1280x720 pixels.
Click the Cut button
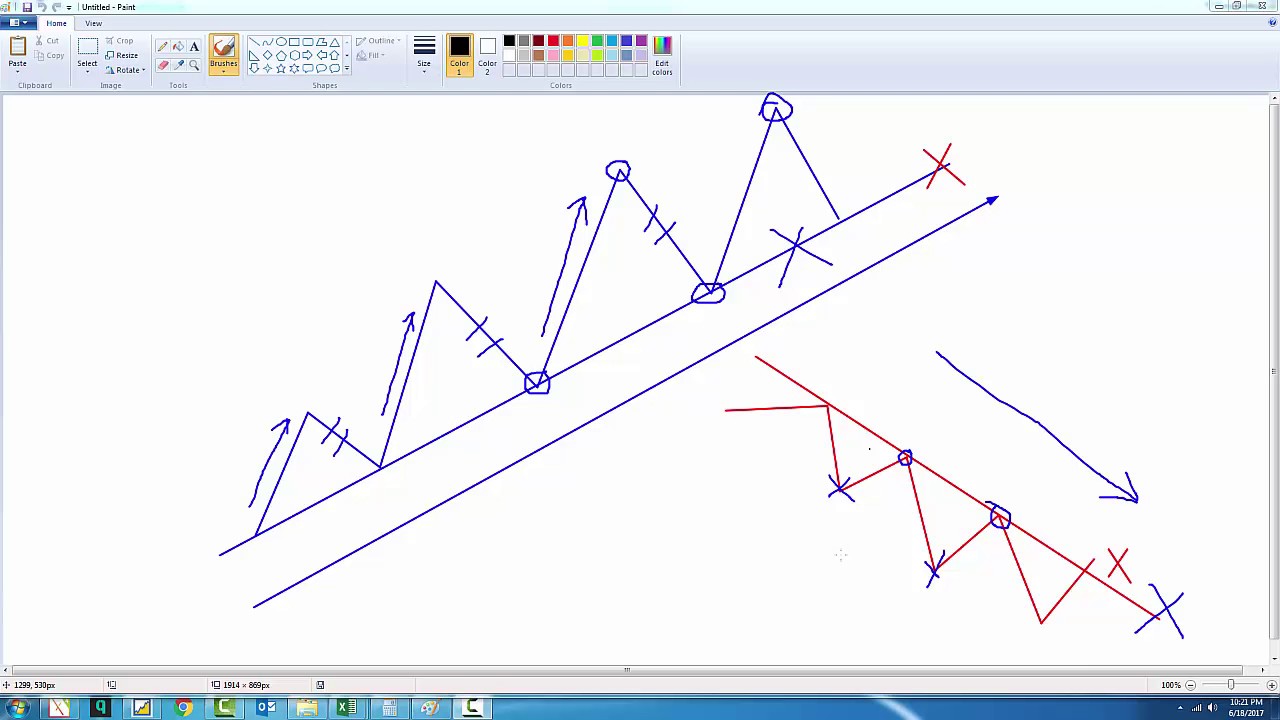click(47, 41)
